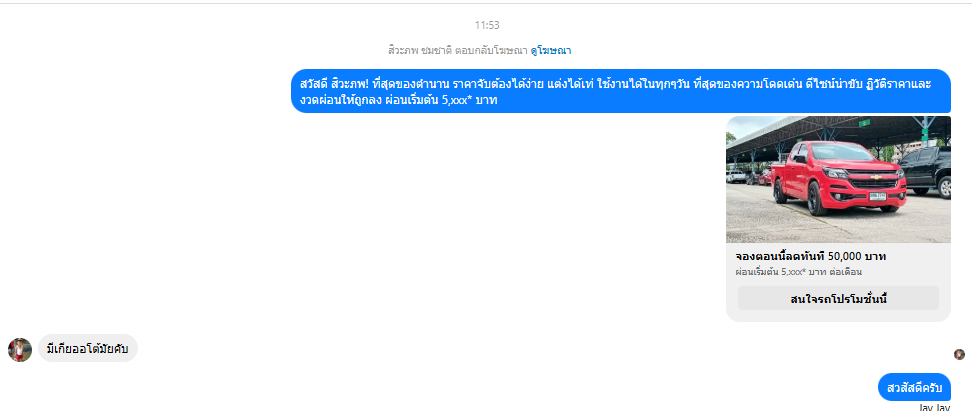Click the ad subtitle ผ่อนเริ่มต้น 5,xxx* บาท ต่อเดือน
This screenshot has height=411, width=972.
(798, 272)
